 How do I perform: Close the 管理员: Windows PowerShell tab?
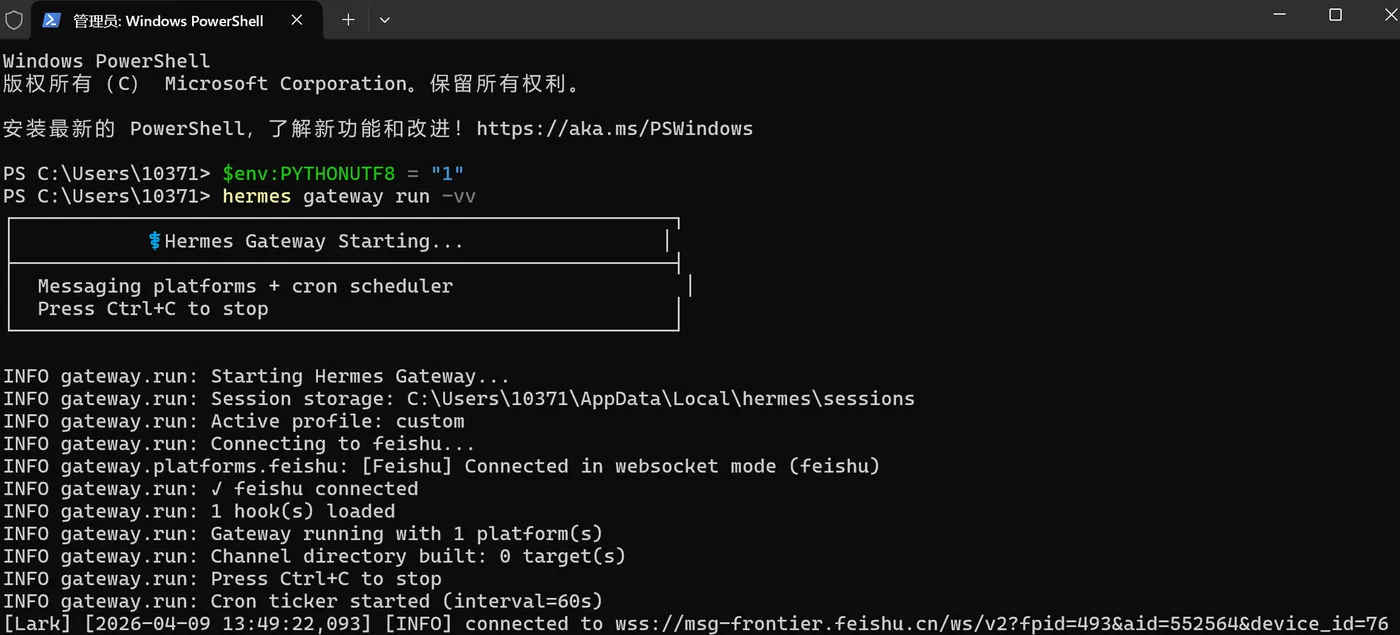[299, 20]
